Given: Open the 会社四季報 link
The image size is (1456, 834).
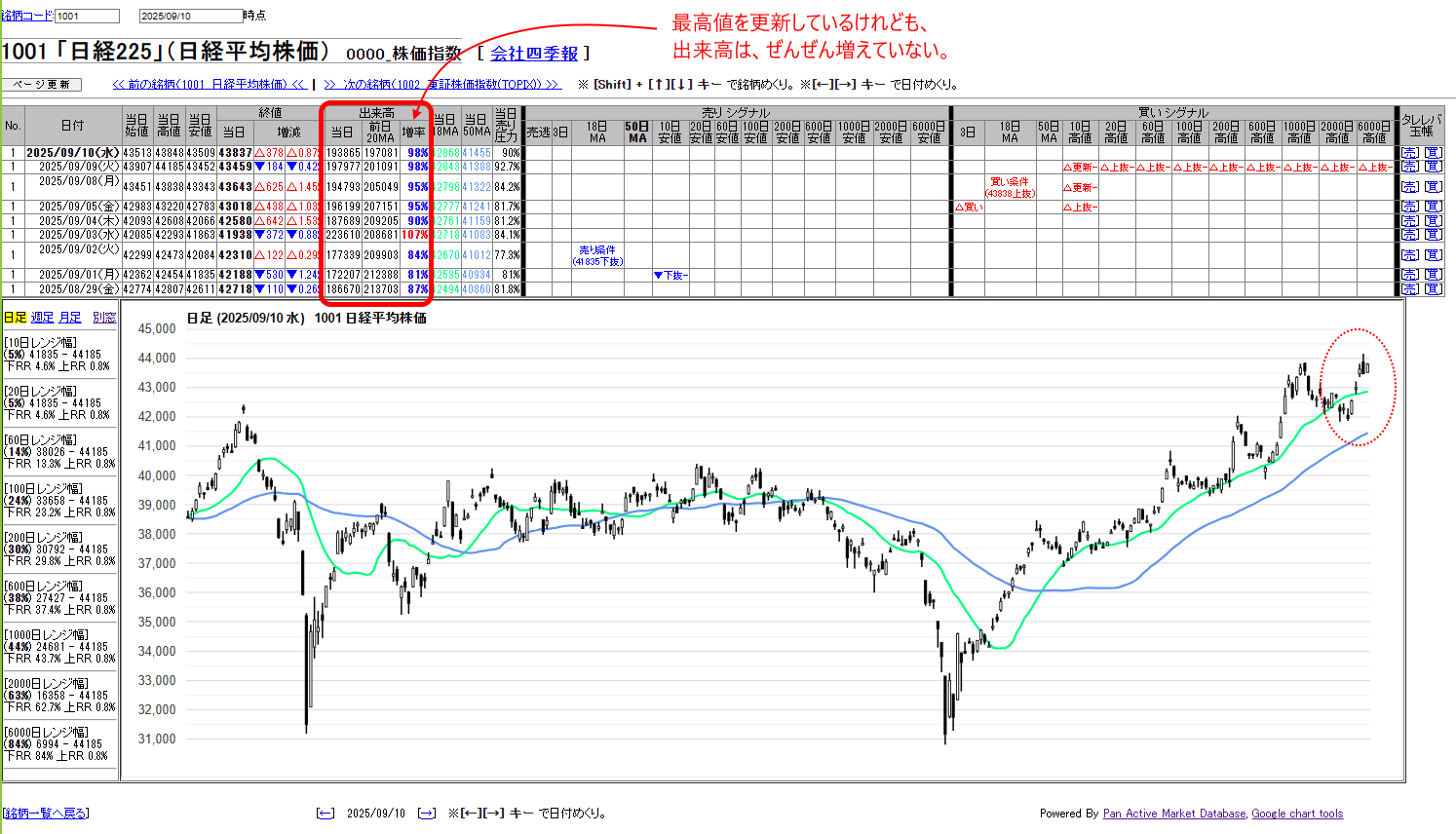Looking at the screenshot, I should coord(534,54).
